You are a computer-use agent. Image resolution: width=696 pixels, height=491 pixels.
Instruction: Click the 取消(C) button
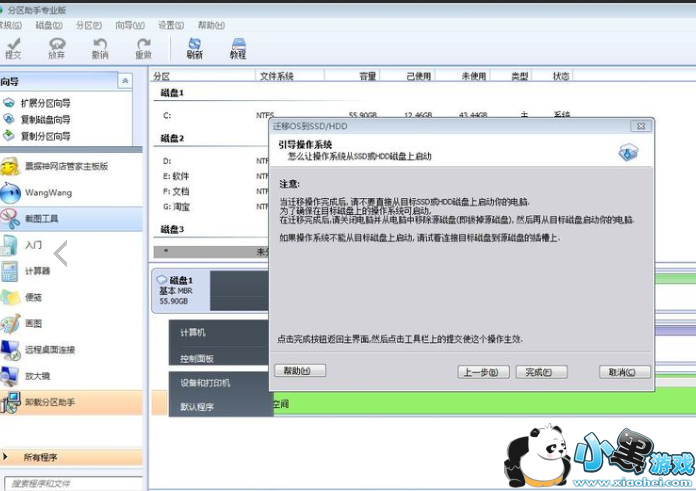[x=625, y=372]
